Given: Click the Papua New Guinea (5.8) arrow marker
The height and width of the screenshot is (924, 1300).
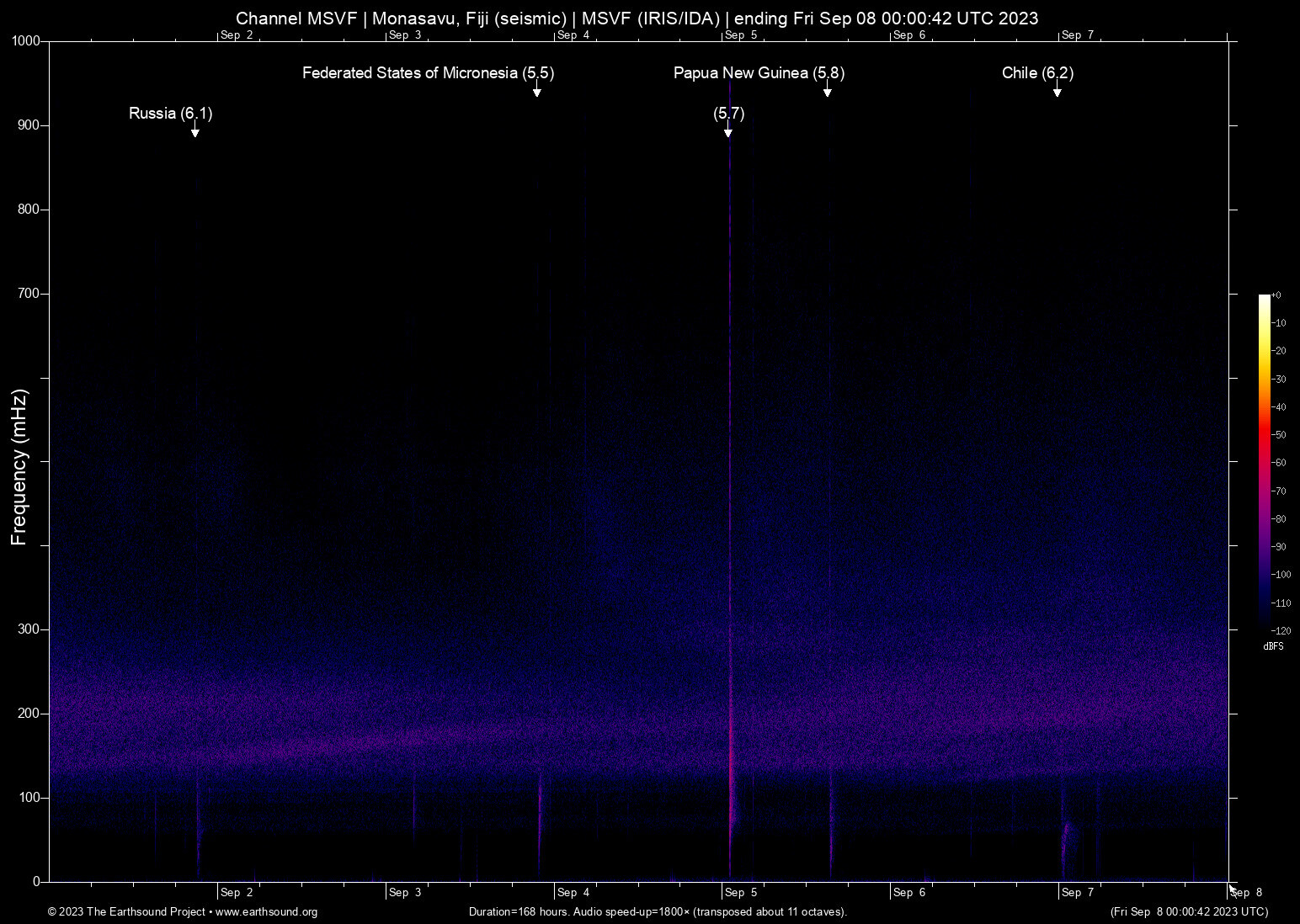Looking at the screenshot, I should [x=828, y=91].
